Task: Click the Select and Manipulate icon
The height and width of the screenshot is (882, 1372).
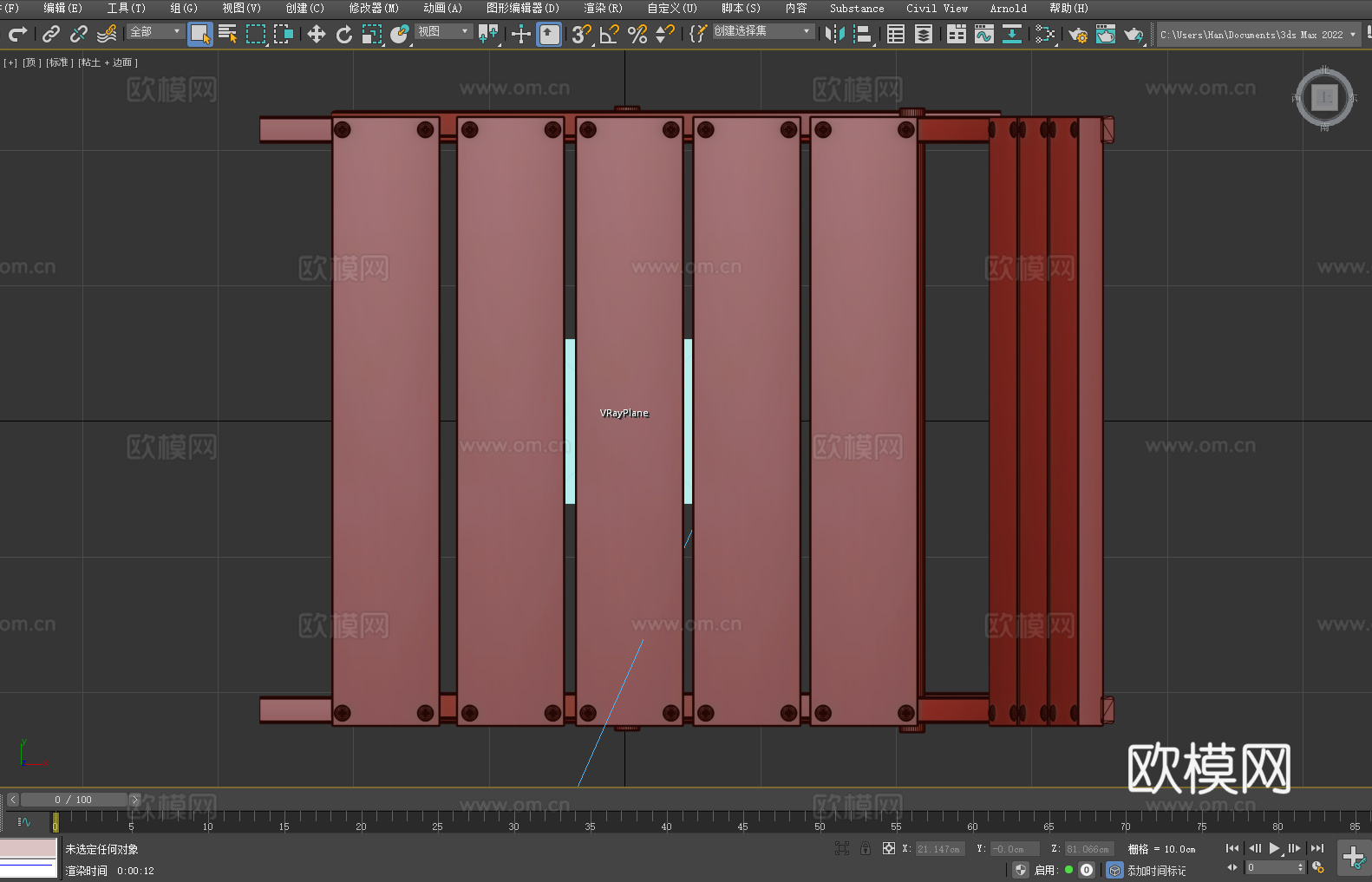Action: [x=521, y=34]
